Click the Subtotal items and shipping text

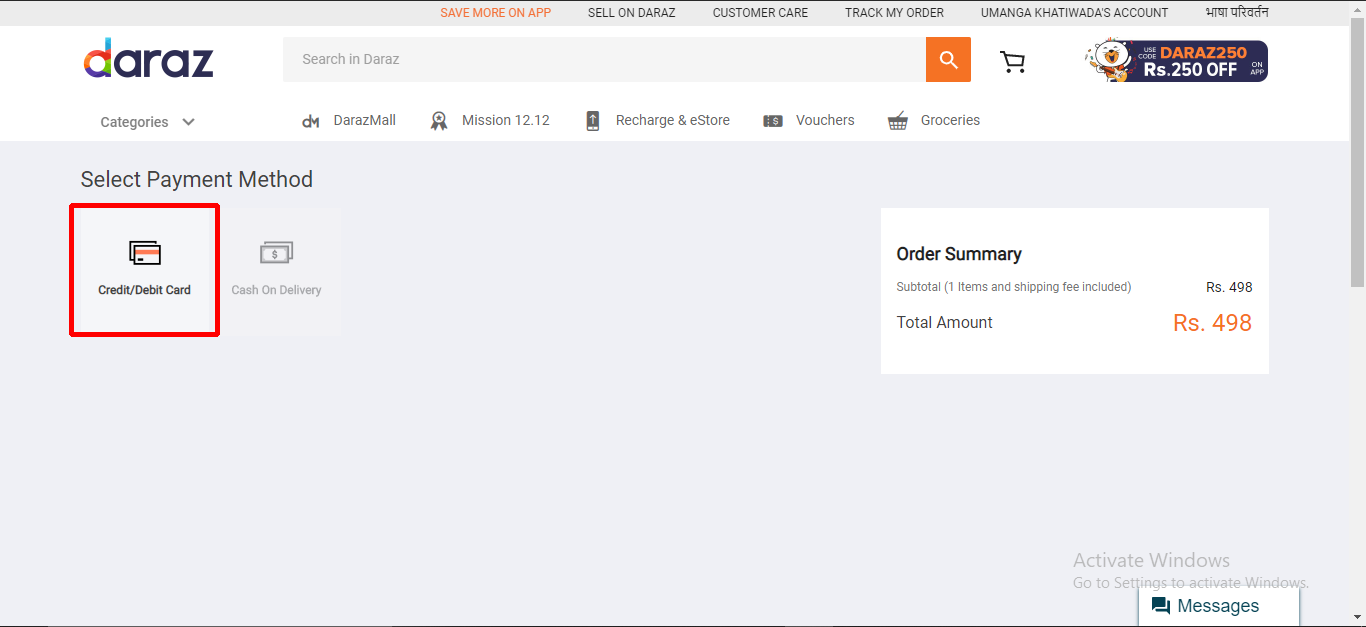pyautogui.click(x=1014, y=287)
